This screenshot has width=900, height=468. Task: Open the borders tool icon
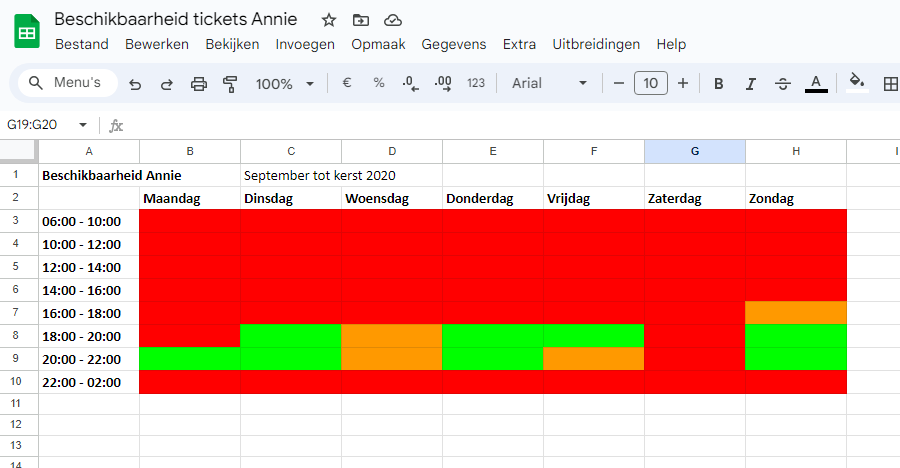890,84
